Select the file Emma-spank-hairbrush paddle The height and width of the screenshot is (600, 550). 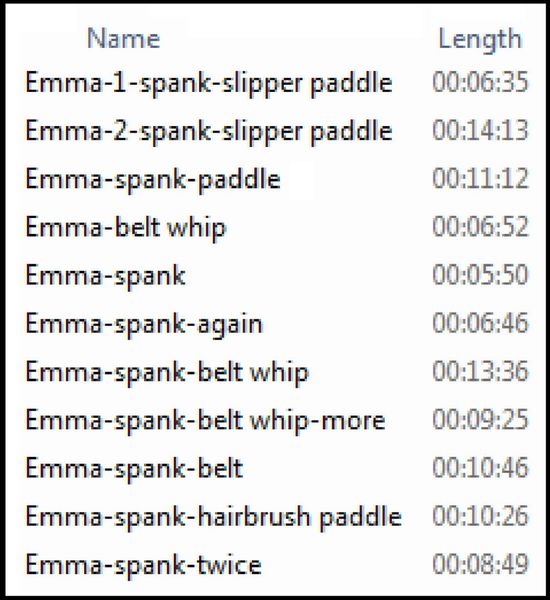pyautogui.click(x=214, y=517)
